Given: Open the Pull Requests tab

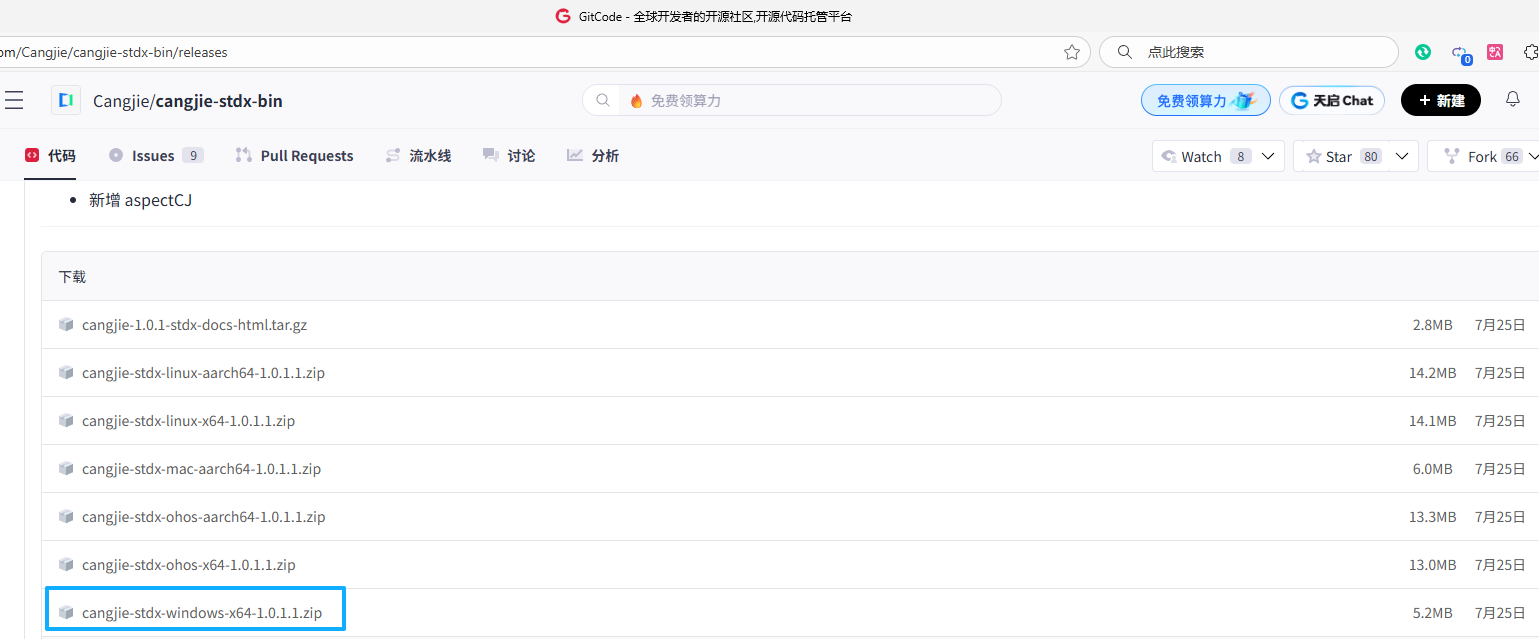Looking at the screenshot, I should tap(294, 156).
